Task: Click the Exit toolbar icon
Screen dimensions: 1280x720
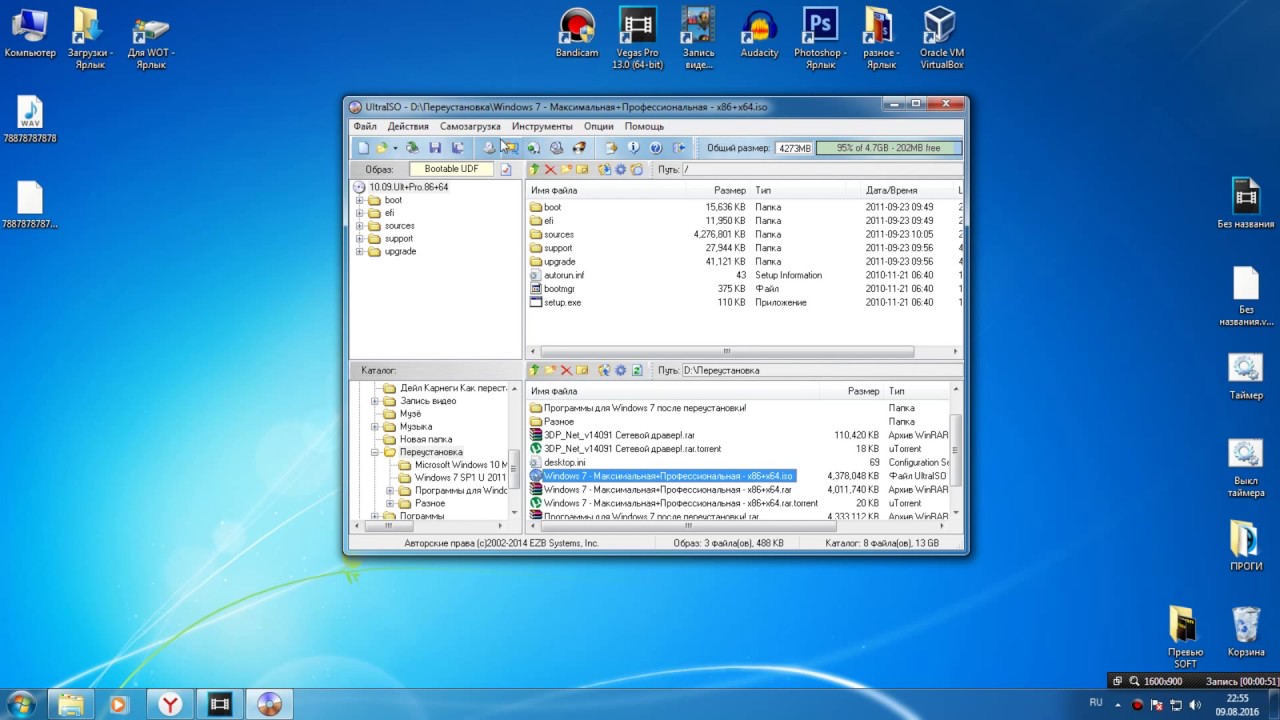Action: click(x=680, y=148)
